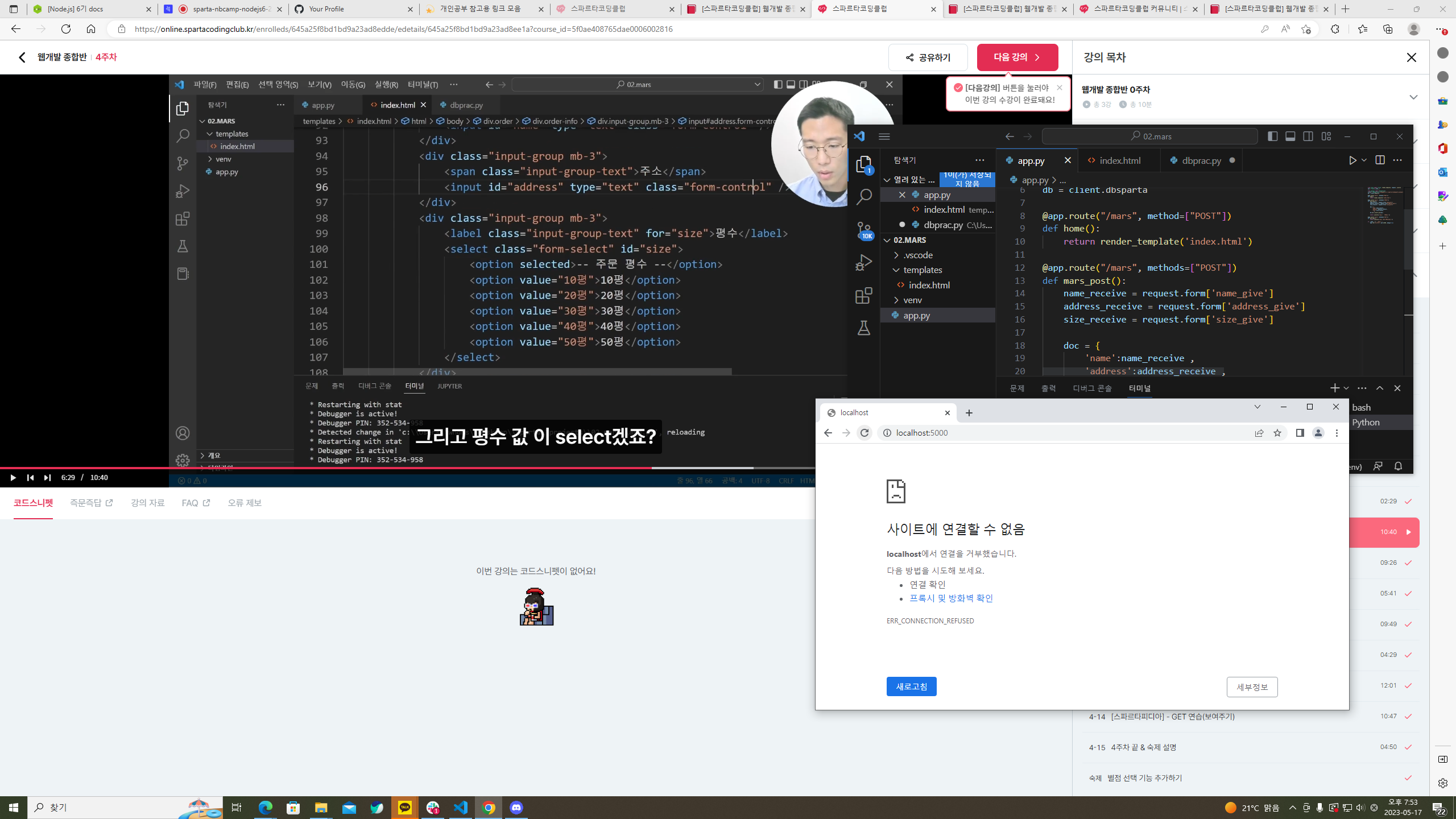Open 문제 panel tab in VS Code
1456x819 pixels.
(1017, 388)
